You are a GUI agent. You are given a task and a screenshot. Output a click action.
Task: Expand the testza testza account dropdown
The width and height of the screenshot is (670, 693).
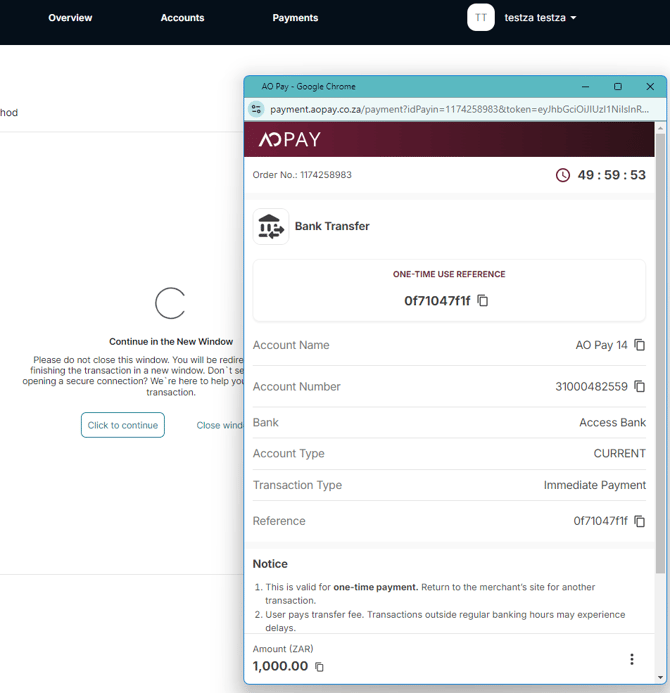coord(540,18)
